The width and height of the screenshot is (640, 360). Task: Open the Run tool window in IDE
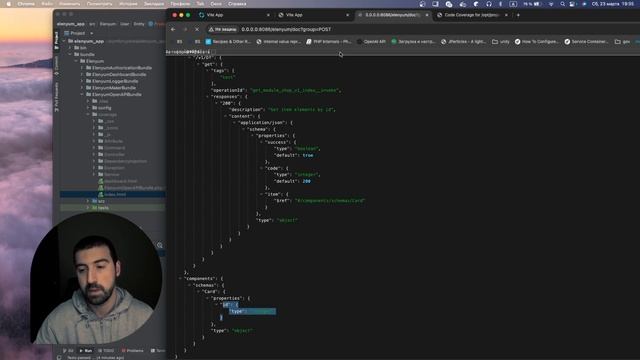86,351
